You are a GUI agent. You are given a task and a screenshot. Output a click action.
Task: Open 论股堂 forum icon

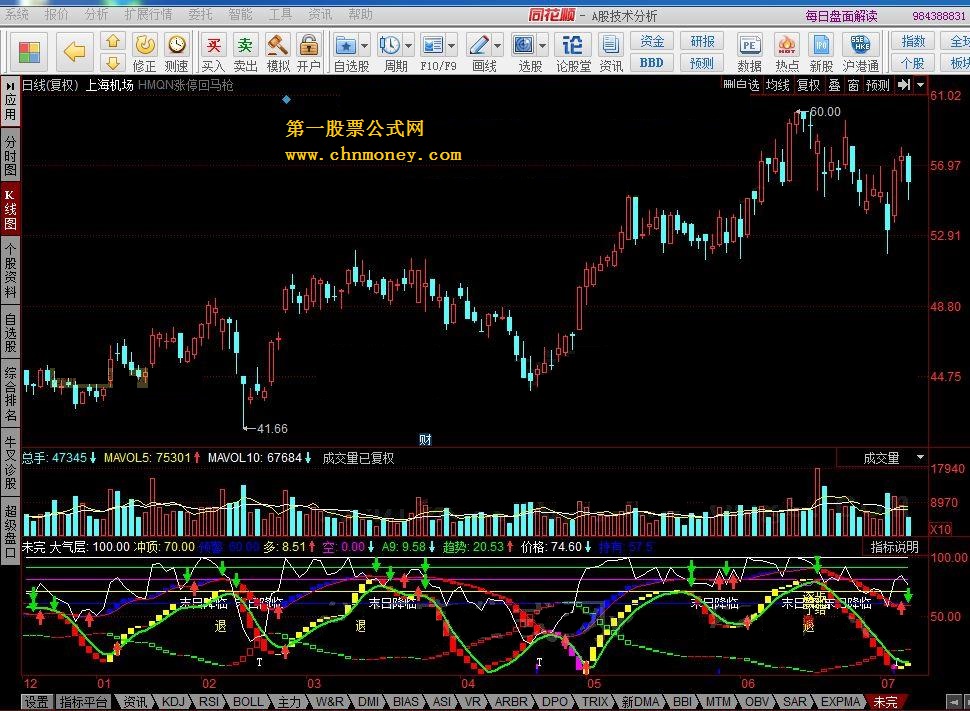click(x=573, y=53)
